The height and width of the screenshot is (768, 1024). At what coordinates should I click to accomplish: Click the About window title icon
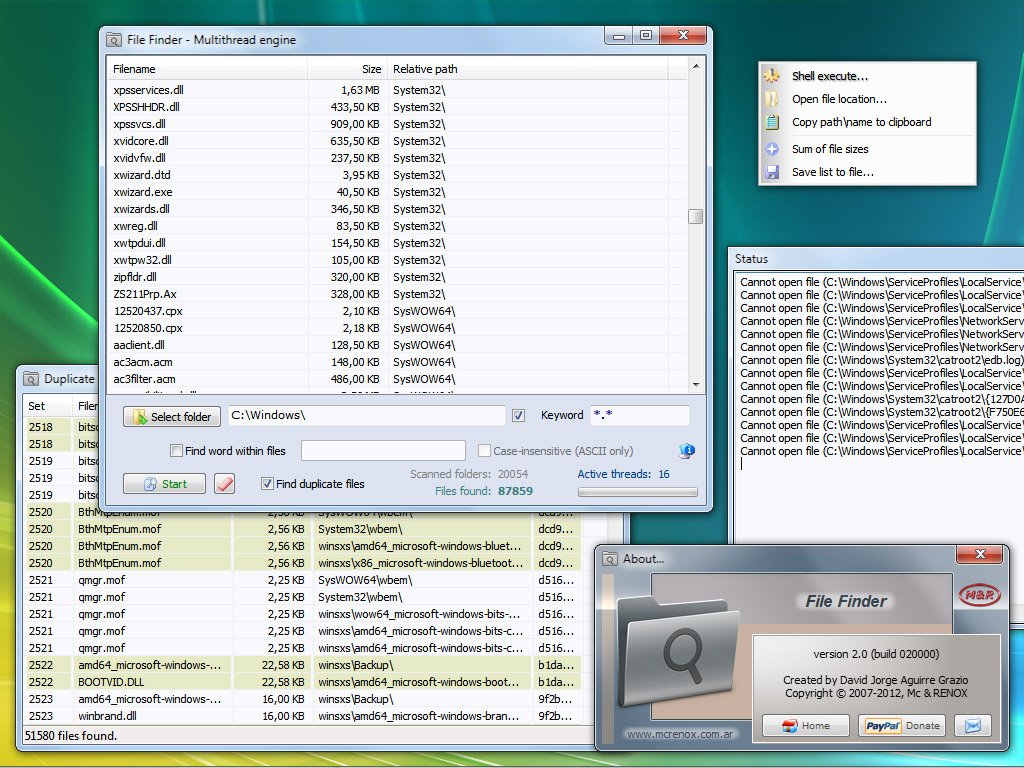609,559
